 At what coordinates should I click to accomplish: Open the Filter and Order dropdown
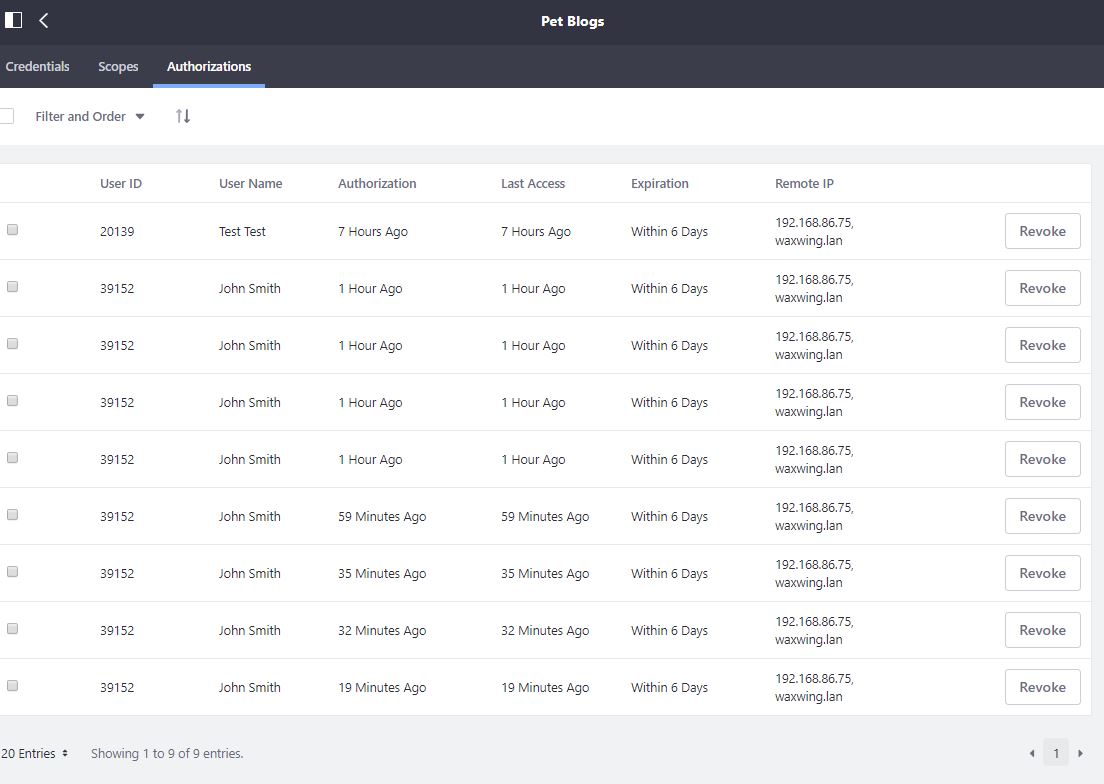tap(89, 116)
